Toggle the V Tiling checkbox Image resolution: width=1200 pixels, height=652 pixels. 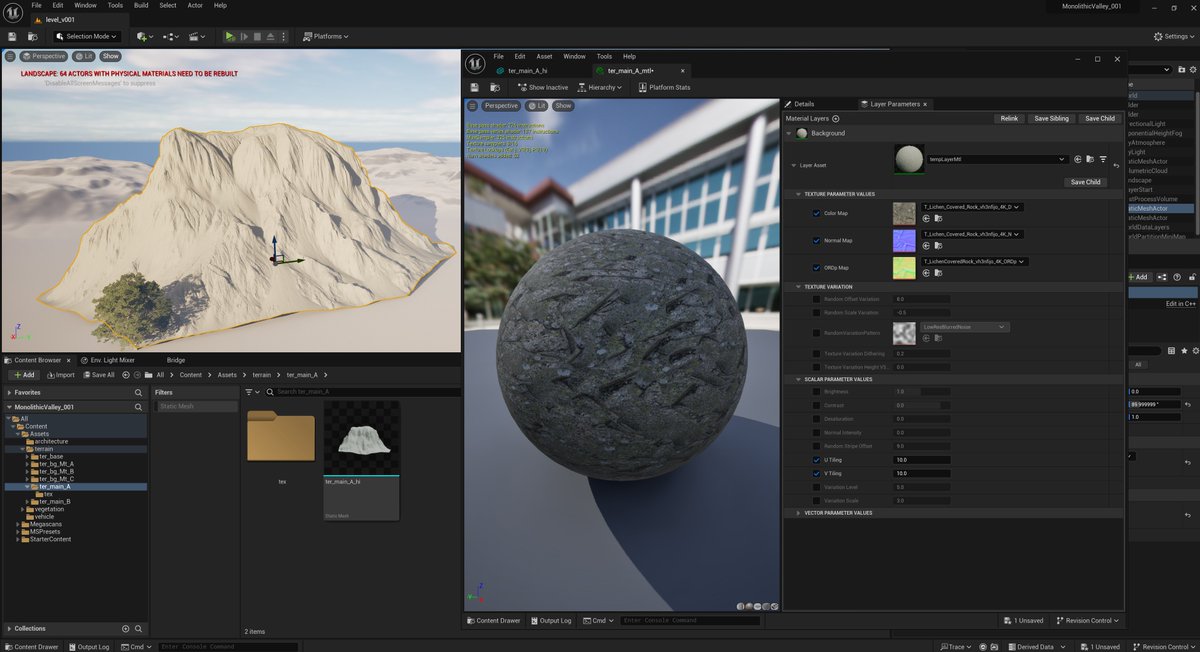tap(816, 473)
